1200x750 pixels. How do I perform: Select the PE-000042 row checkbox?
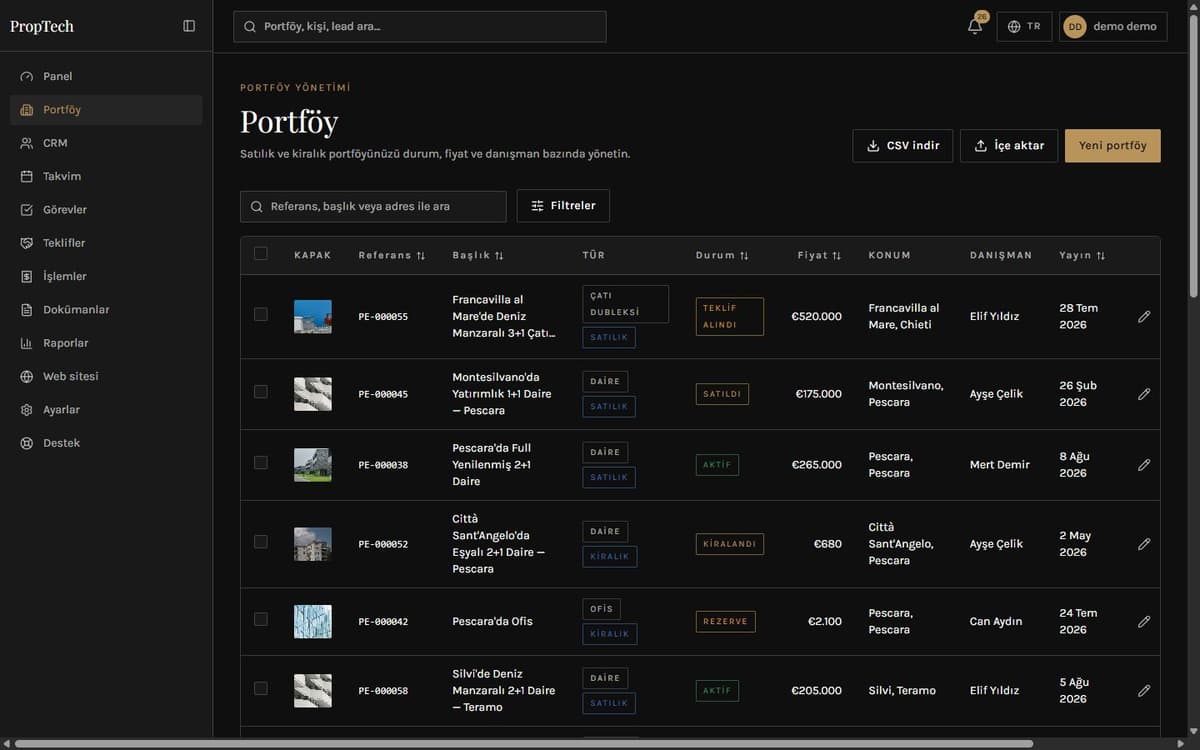261,619
